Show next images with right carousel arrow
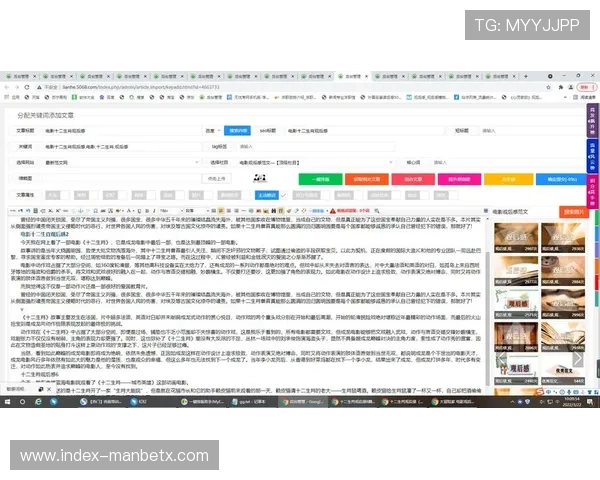This screenshot has height=480, width=600. tap(578, 359)
